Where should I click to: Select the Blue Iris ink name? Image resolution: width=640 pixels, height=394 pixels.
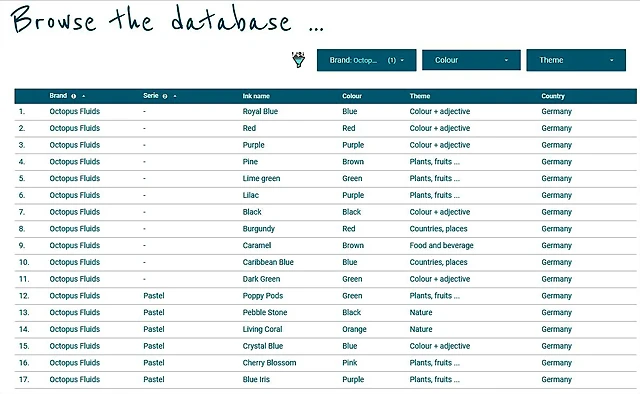256,379
